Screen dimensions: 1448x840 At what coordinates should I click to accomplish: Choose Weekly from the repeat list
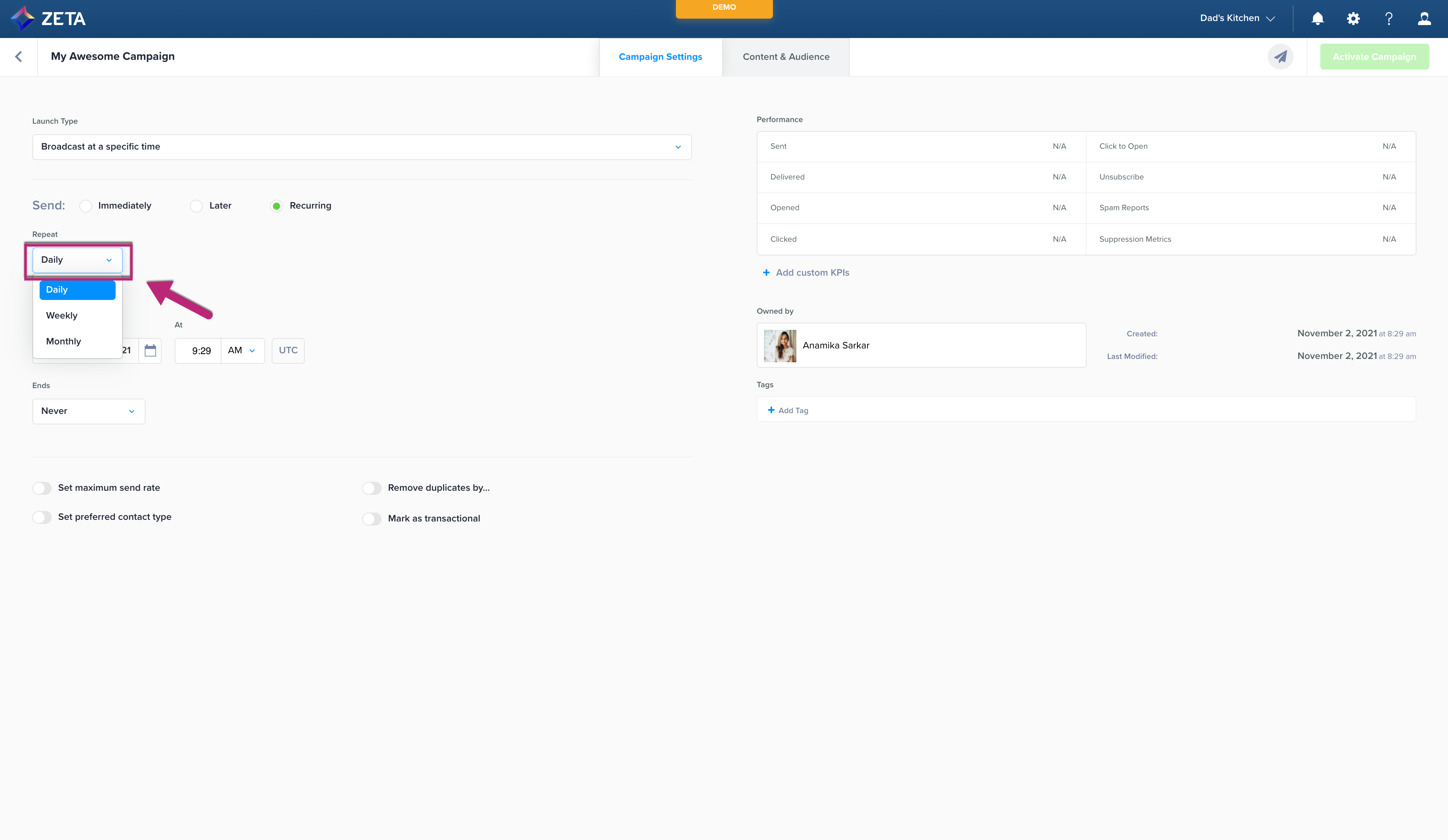click(78, 315)
